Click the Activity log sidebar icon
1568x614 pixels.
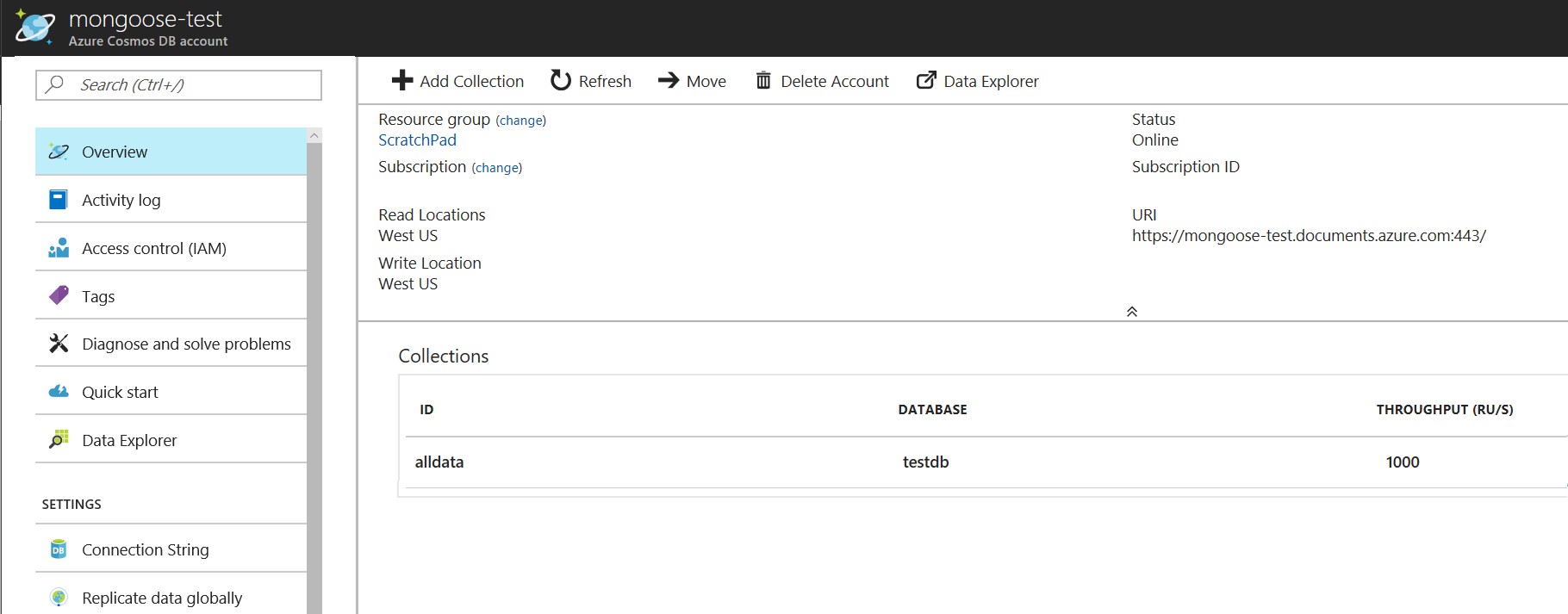pos(59,200)
